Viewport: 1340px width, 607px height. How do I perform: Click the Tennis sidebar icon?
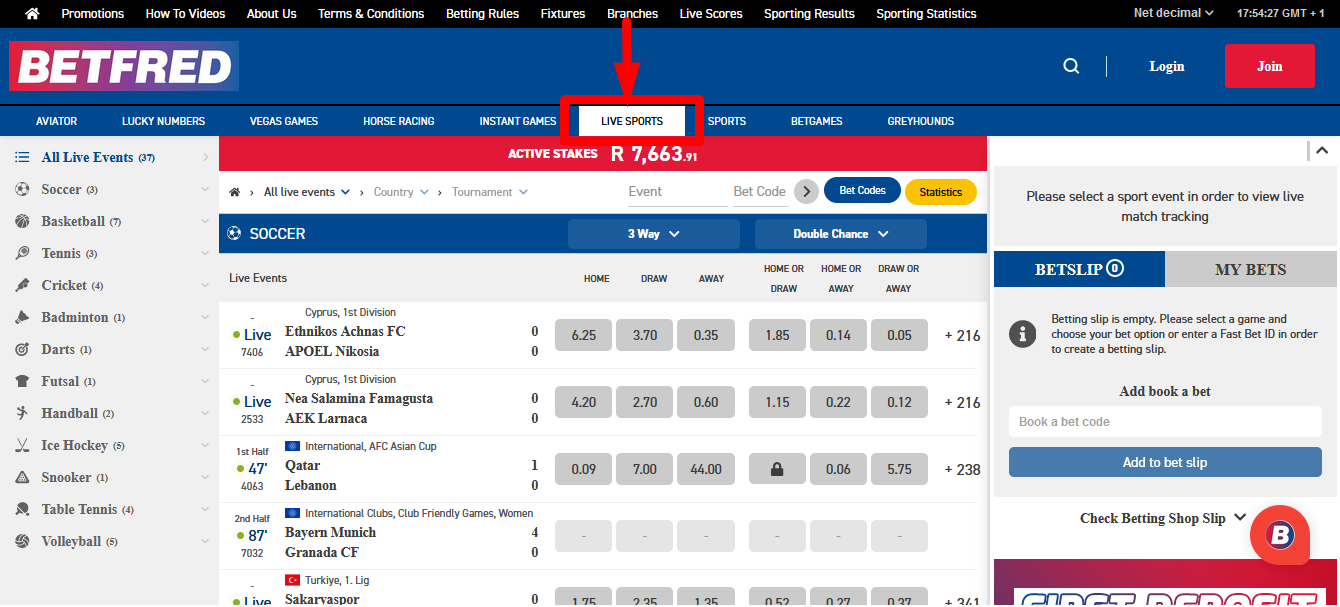coord(22,253)
